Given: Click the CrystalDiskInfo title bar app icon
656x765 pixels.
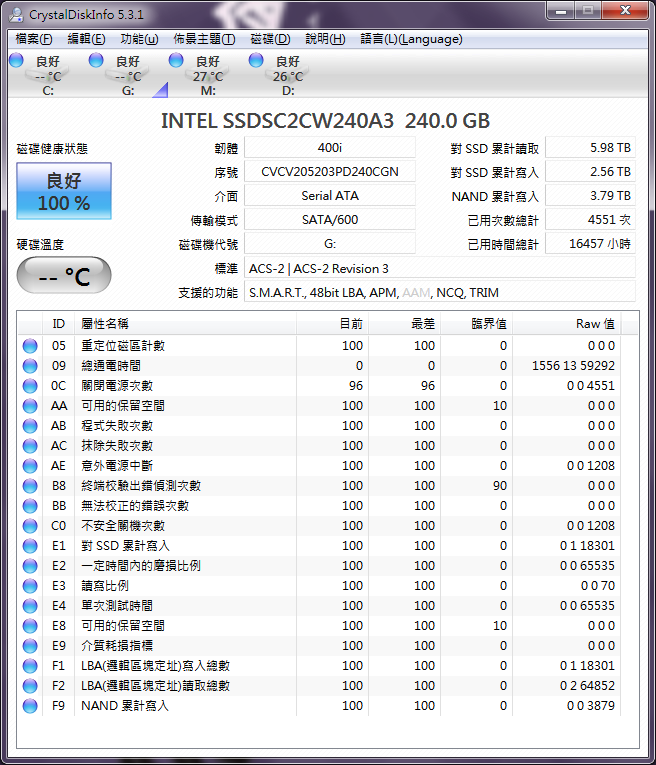Looking at the screenshot, I should (x=16, y=14).
